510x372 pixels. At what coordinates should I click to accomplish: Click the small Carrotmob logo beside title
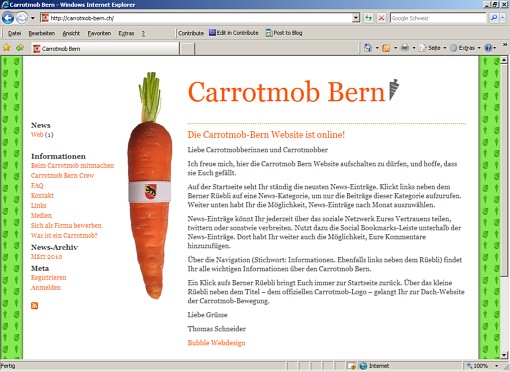point(394,89)
